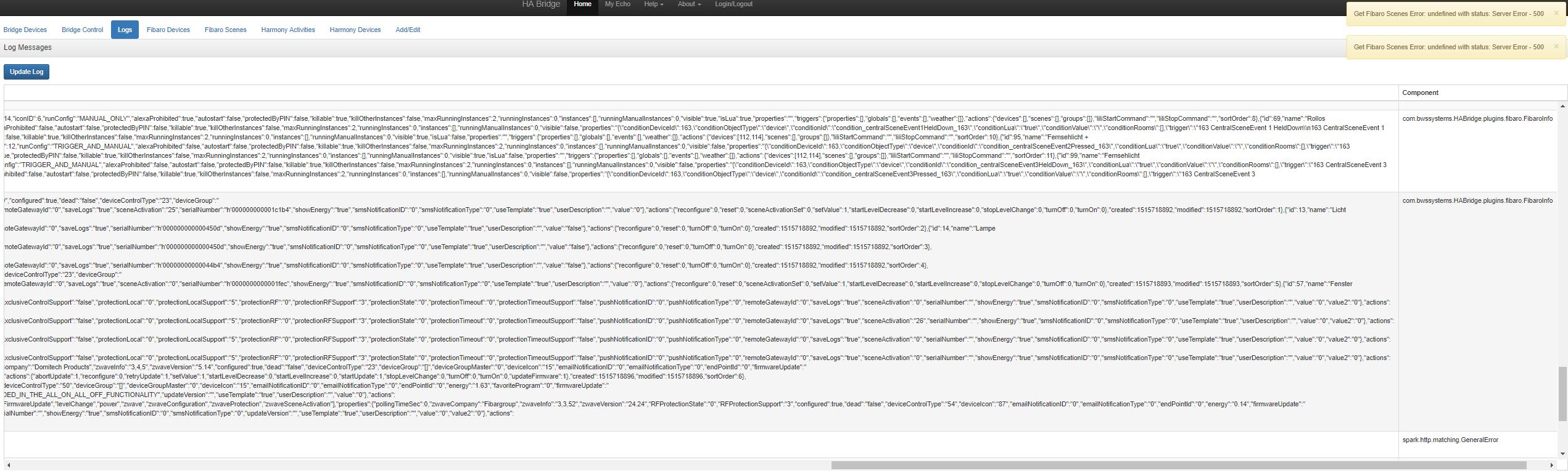
Task: Click the Login/Logout navbar link
Action: coord(733,4)
